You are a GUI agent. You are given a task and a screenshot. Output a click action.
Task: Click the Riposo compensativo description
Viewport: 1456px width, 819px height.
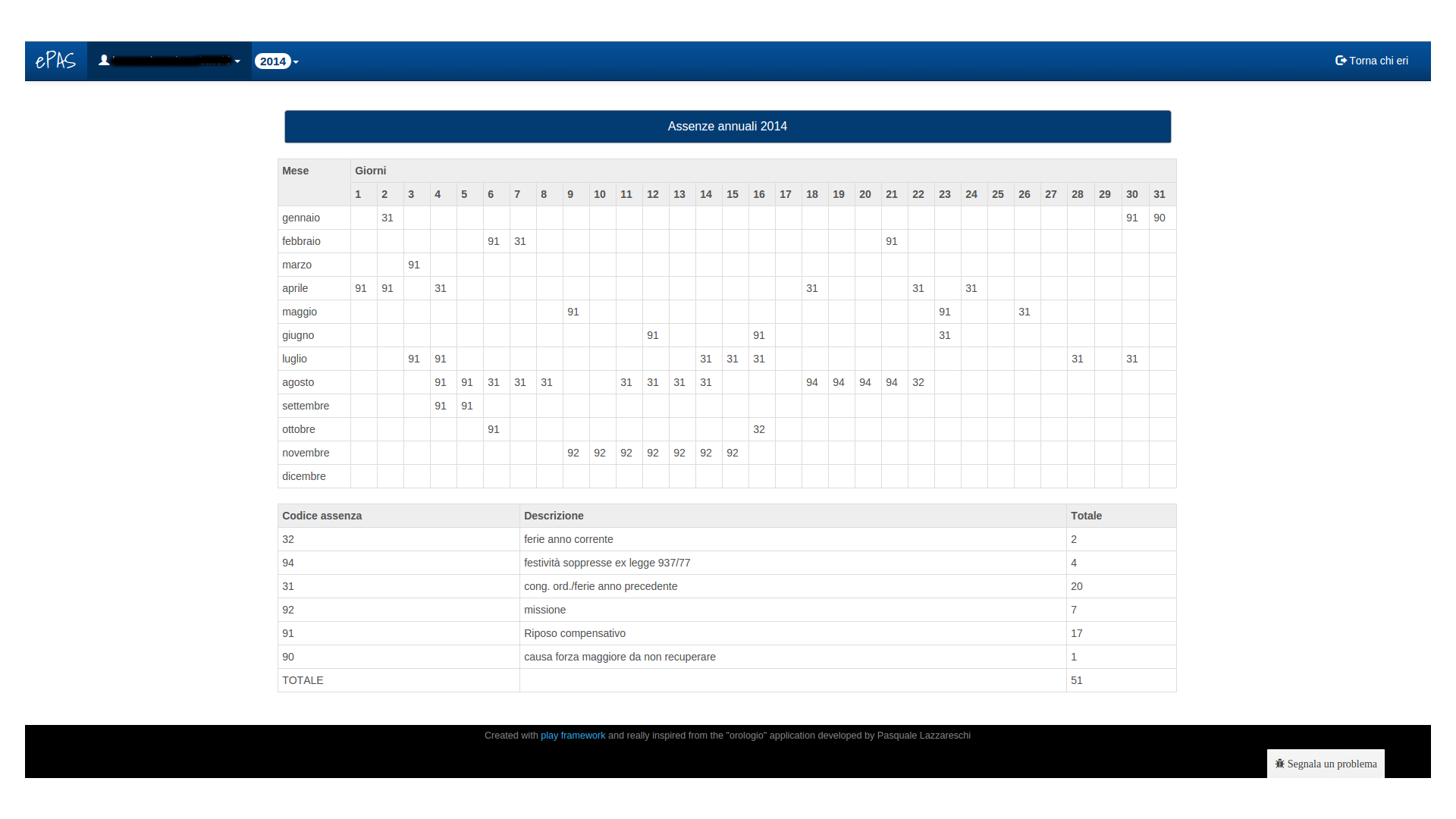[x=574, y=633]
